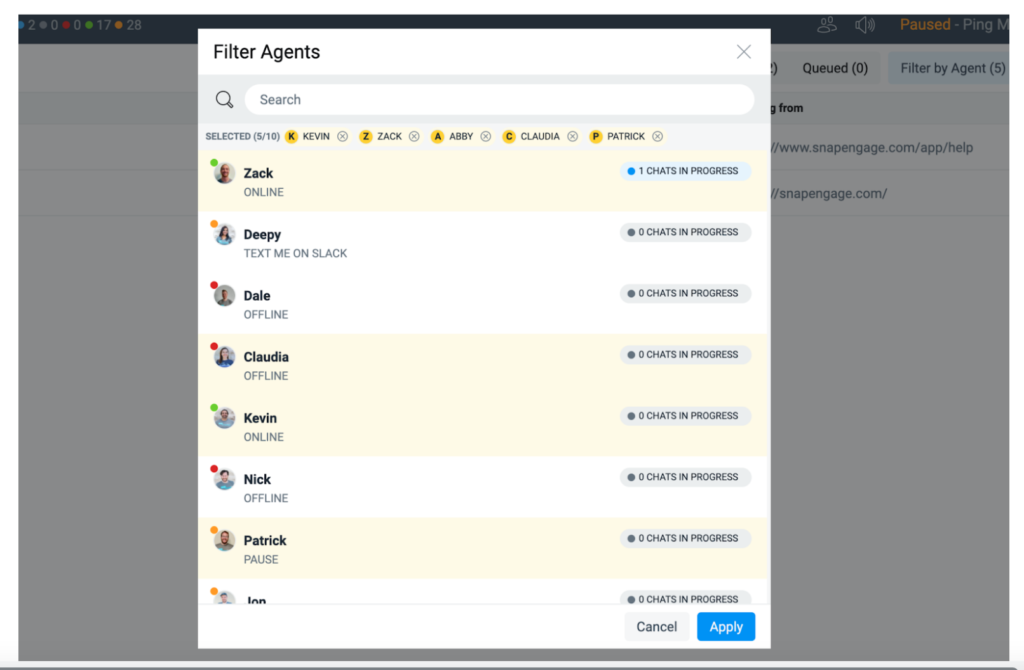Remove Claudia using her chip's X icon
The image size is (1024, 670).
pyautogui.click(x=572, y=136)
